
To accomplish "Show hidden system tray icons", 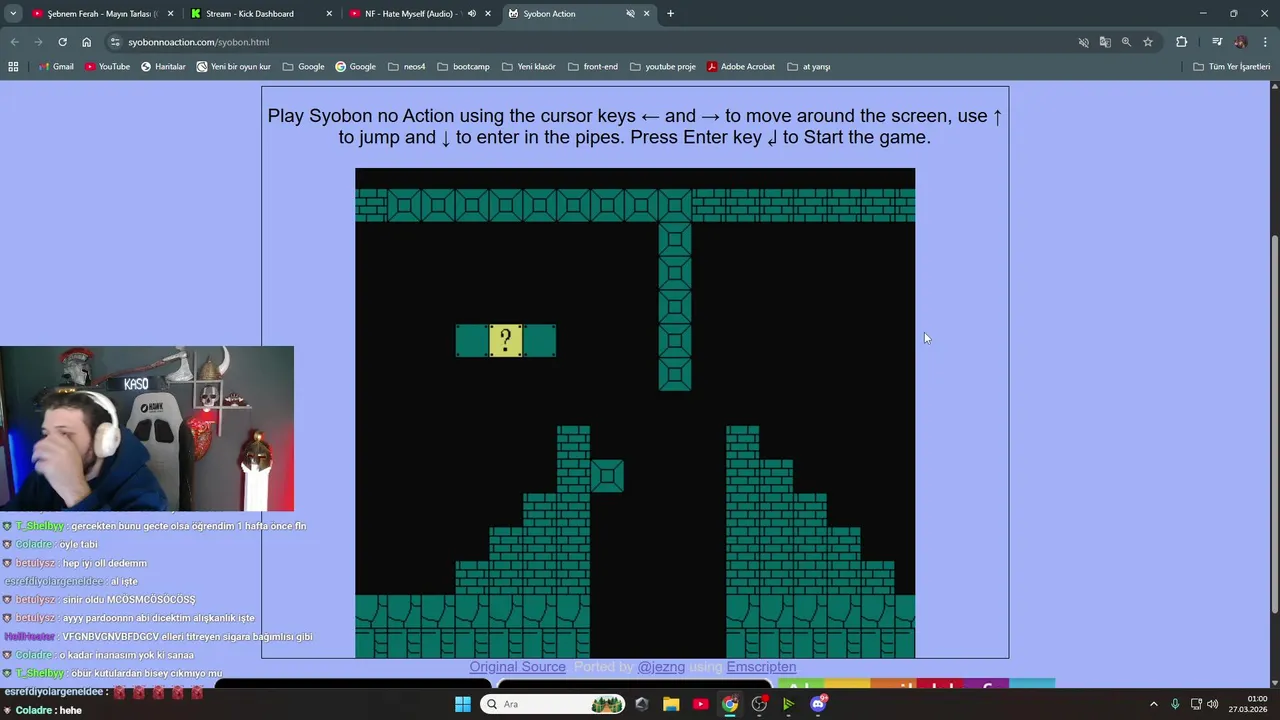I will (x=1153, y=704).
